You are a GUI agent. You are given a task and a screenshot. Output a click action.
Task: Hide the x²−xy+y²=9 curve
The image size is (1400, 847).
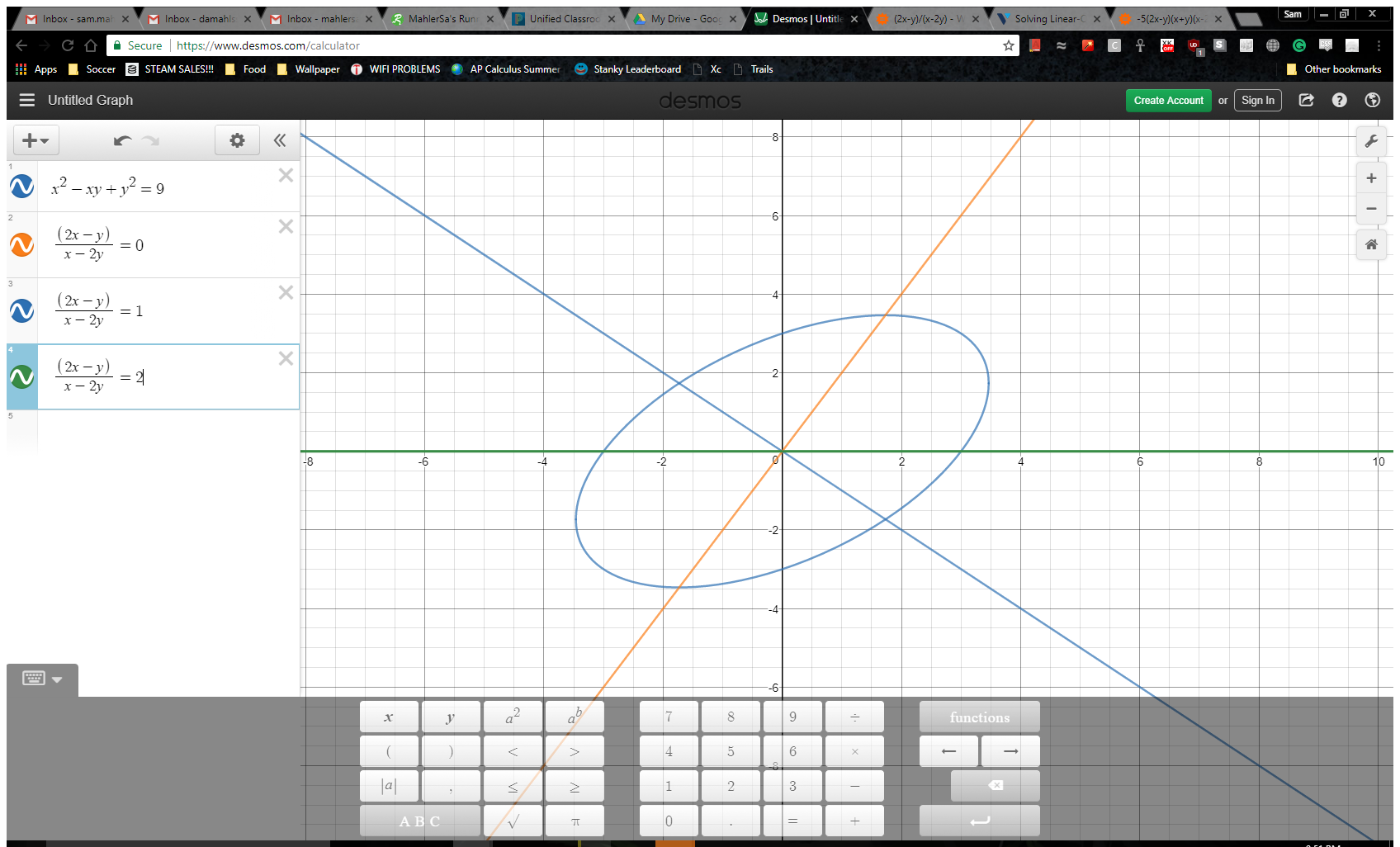click(22, 187)
